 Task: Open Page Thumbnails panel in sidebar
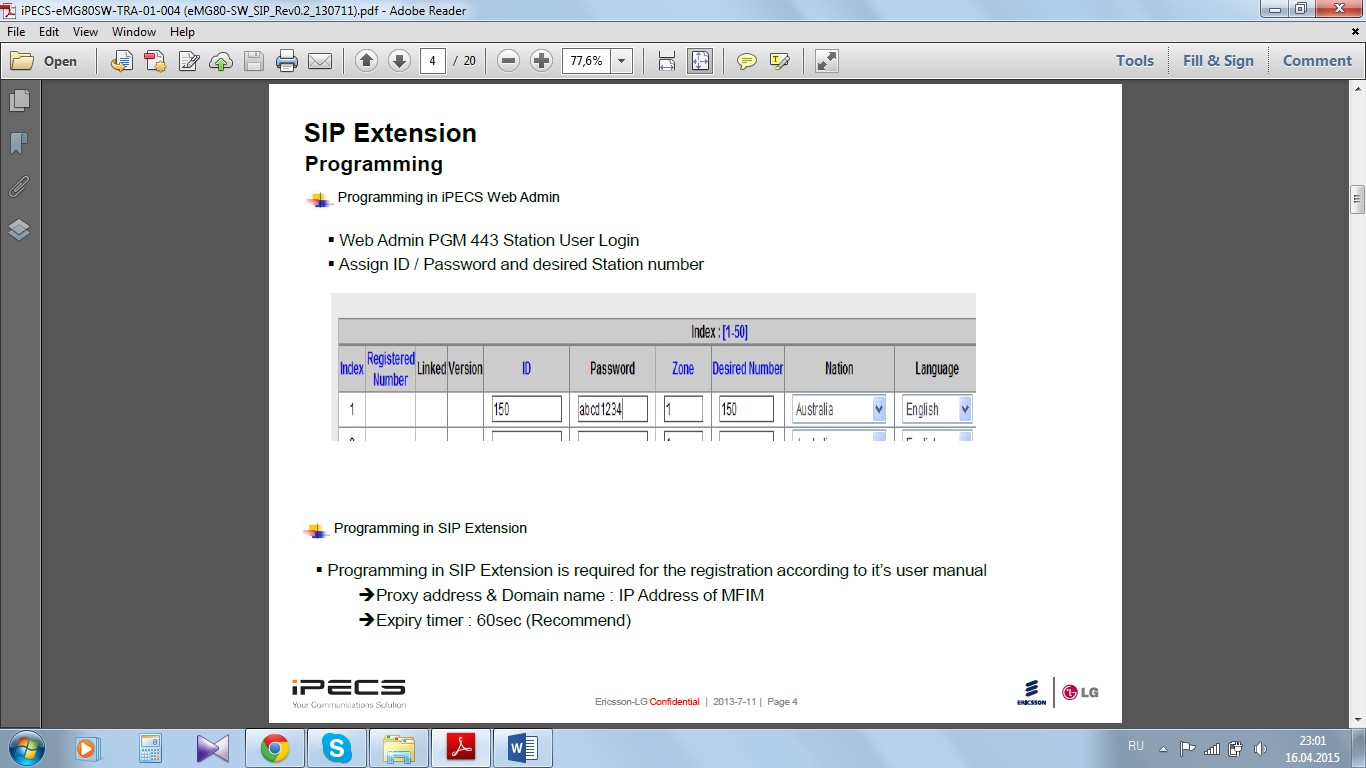tap(19, 101)
